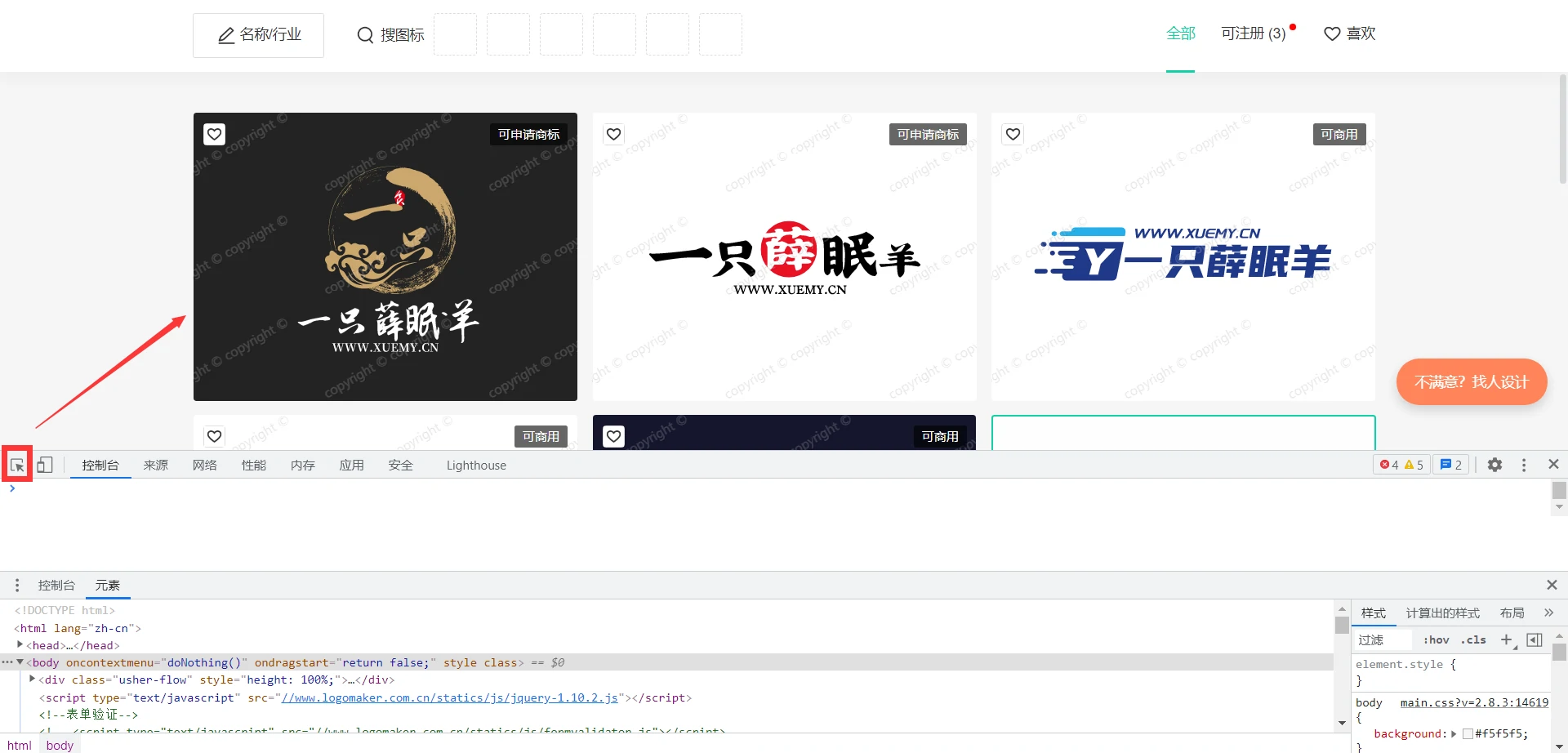Open the 来源 sources tab
Screen dimensions: 1568x753
155,465
